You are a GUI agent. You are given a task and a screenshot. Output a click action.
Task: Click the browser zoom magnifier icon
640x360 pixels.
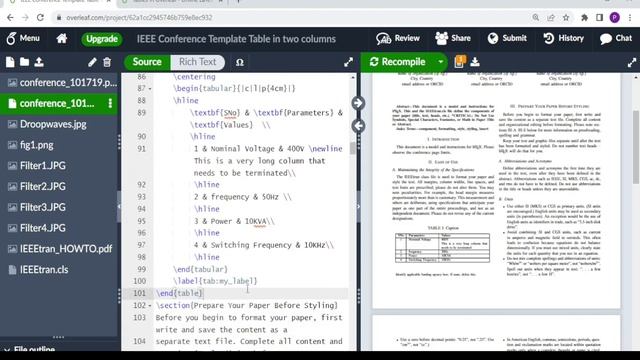point(536,18)
